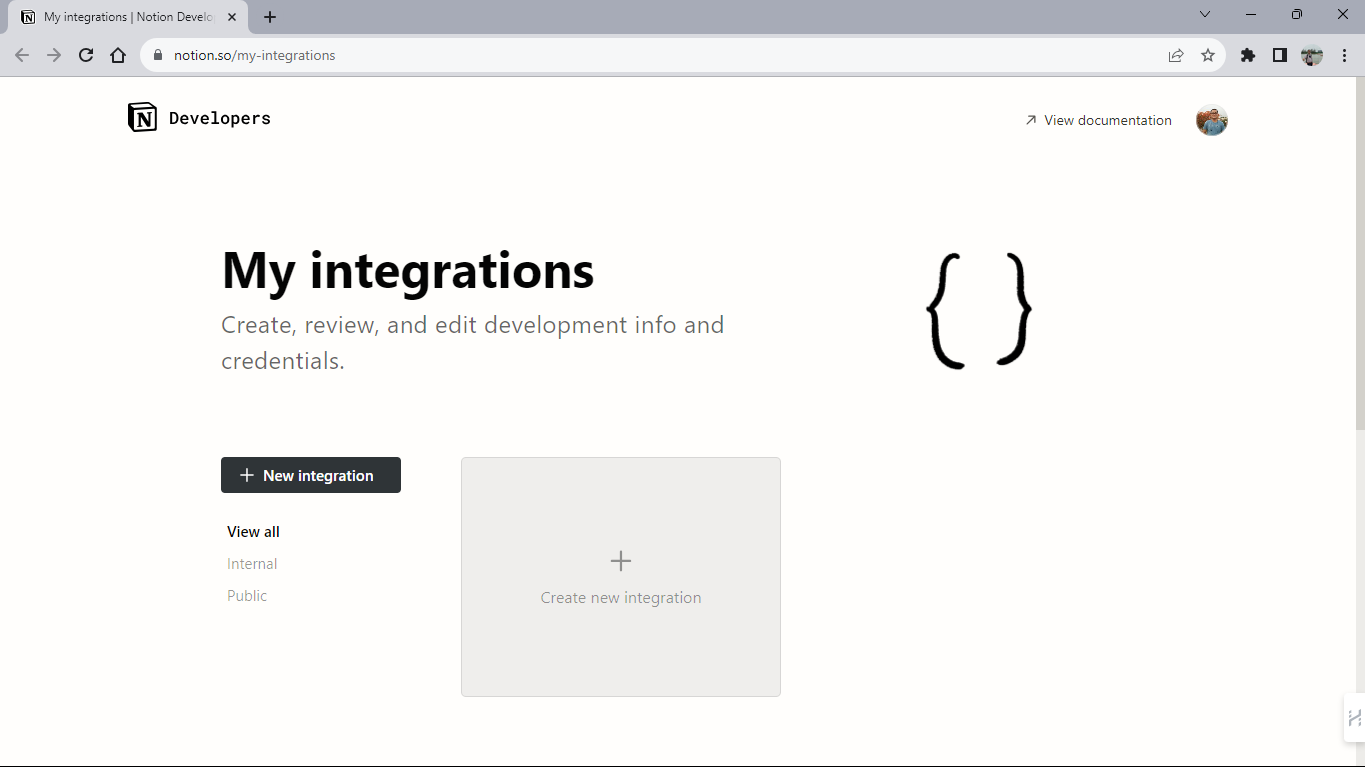Click the Developers header text
1365x767 pixels.
coord(220,118)
